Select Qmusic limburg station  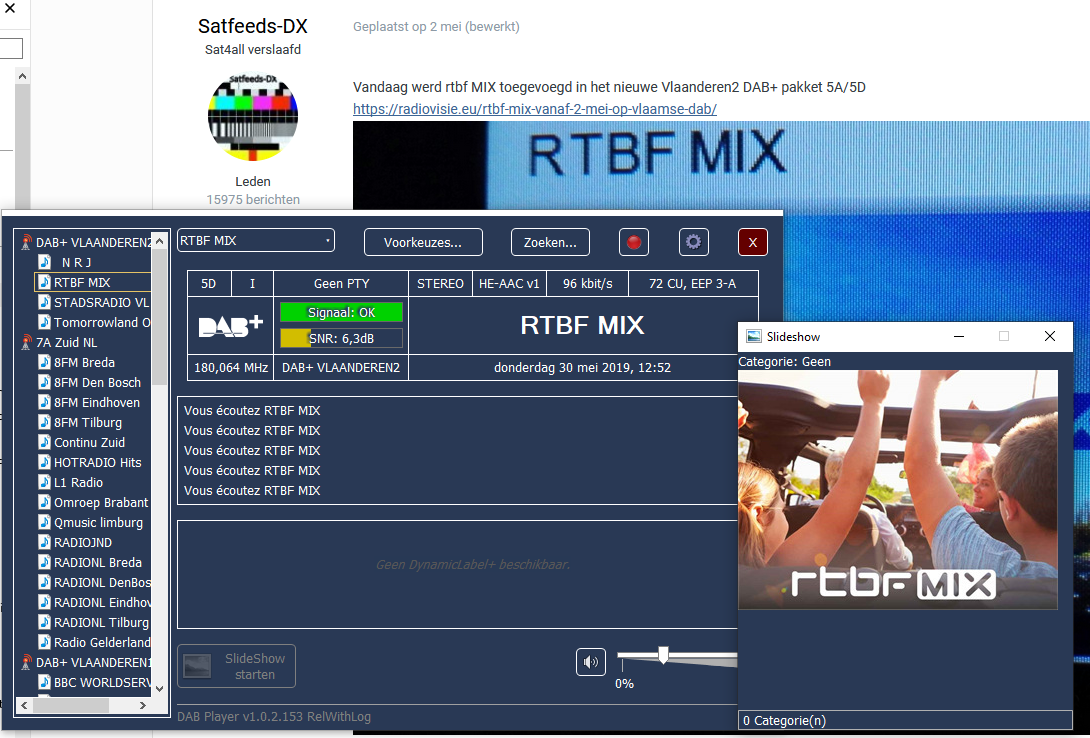click(x=98, y=523)
